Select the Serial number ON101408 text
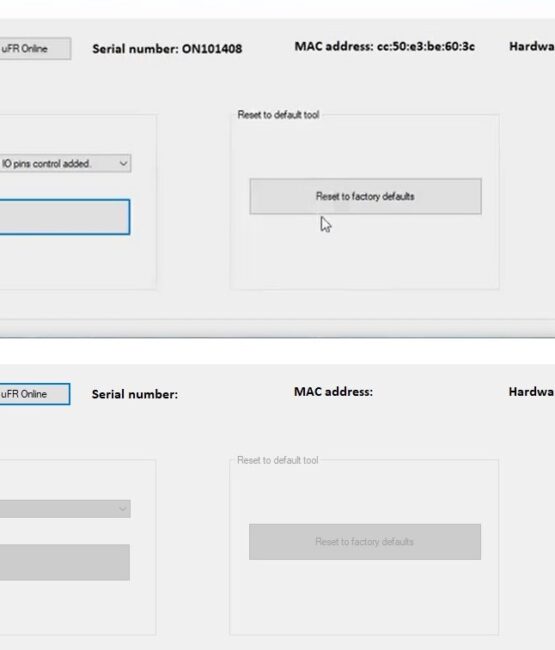This screenshot has width=555, height=650. click(167, 49)
